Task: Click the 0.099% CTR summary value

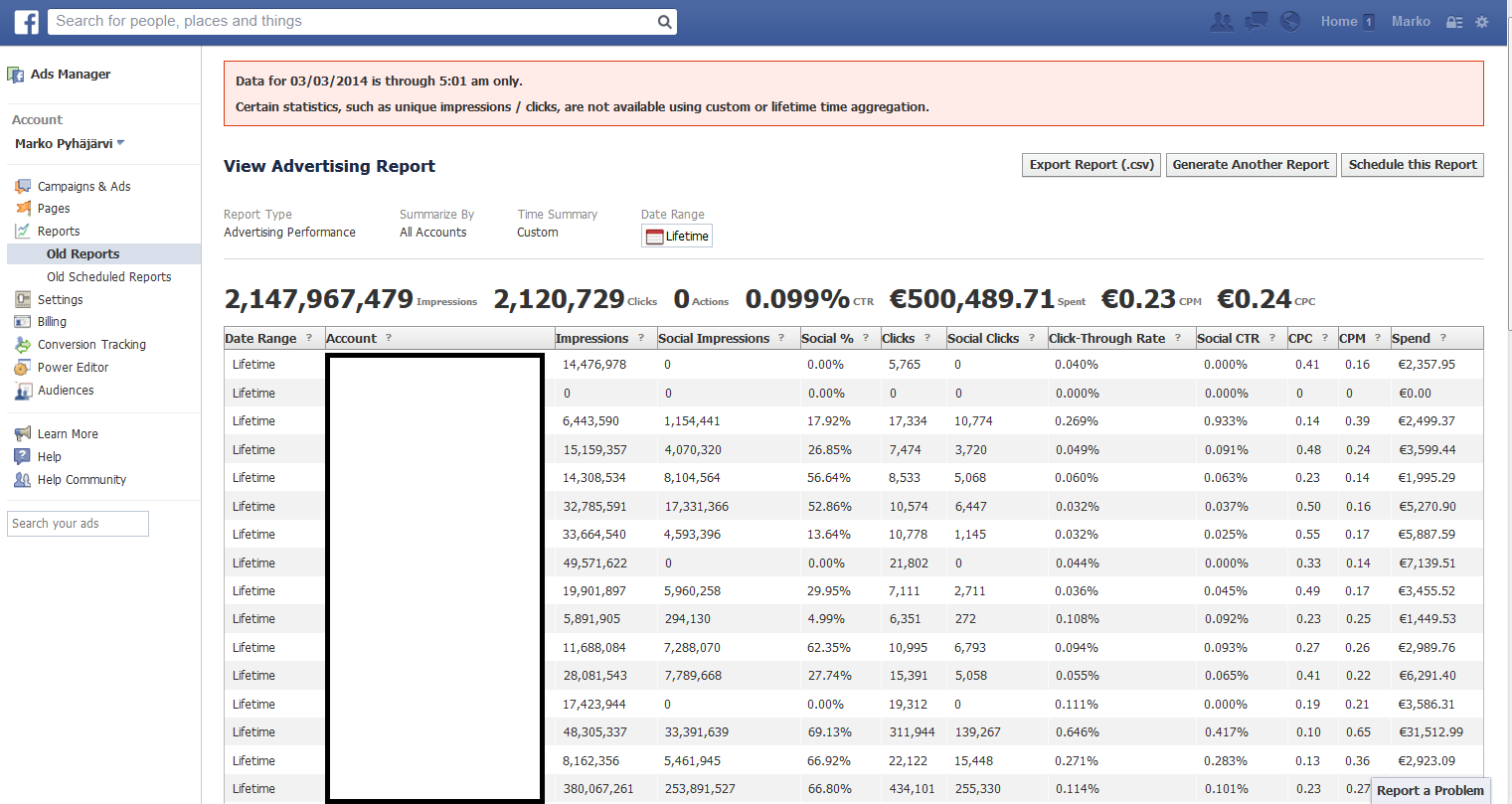Action: [797, 299]
